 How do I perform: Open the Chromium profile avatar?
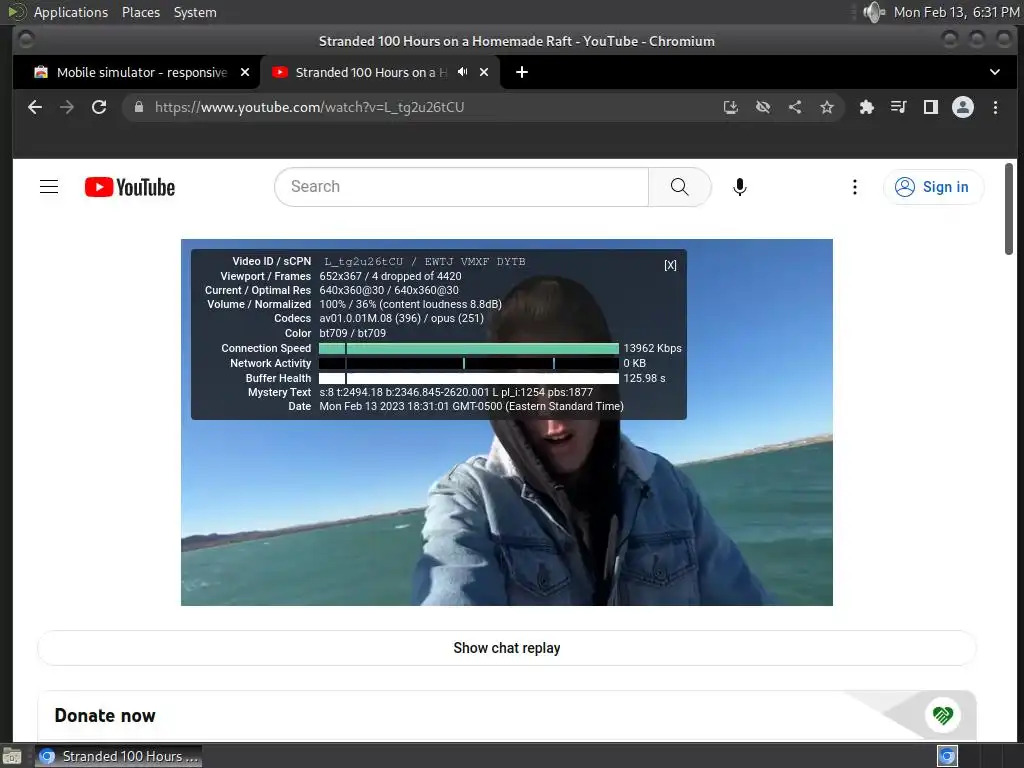click(963, 107)
